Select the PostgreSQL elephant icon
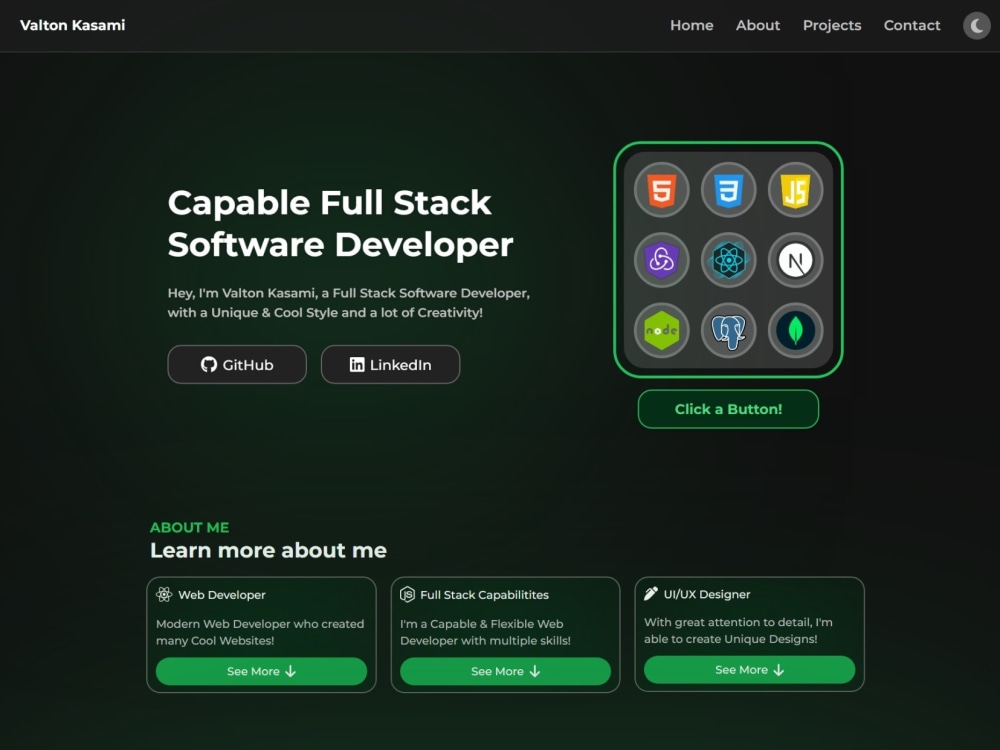The width and height of the screenshot is (1000, 750). pyautogui.click(x=728, y=330)
